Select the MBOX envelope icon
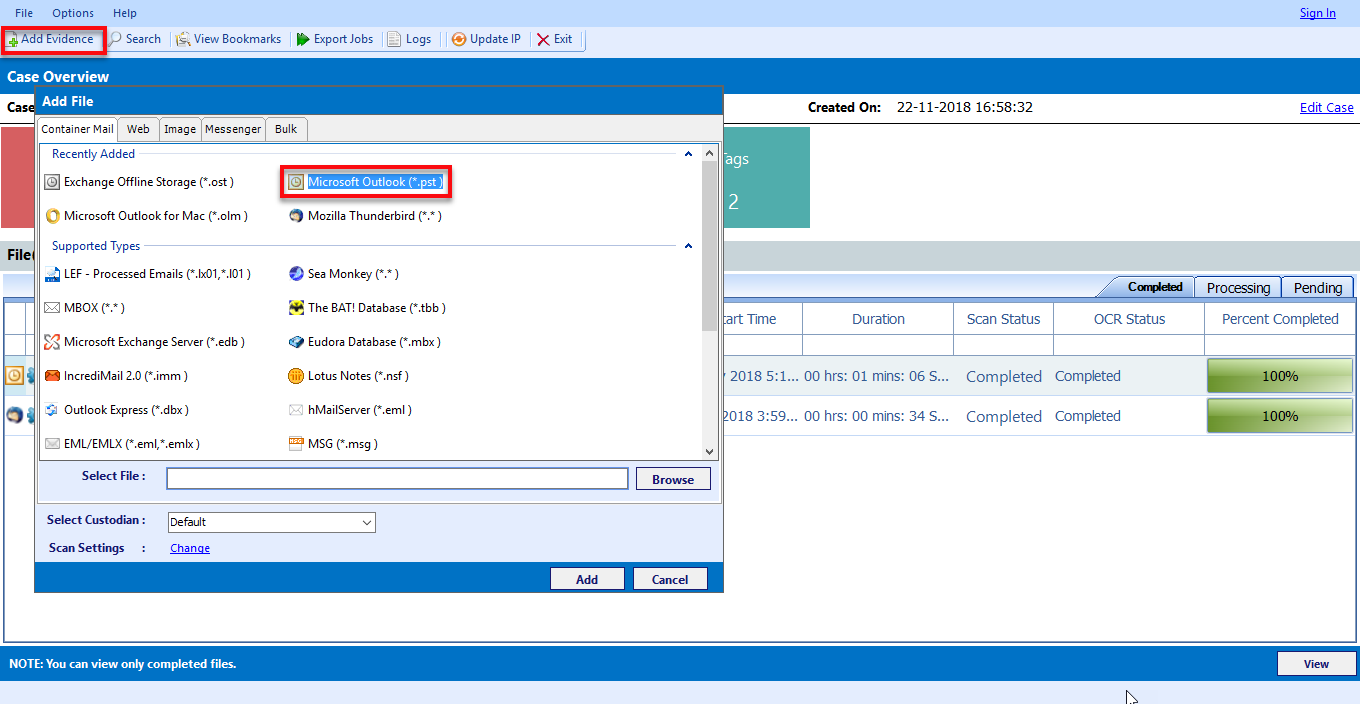The image size is (1360, 704). pos(53,308)
